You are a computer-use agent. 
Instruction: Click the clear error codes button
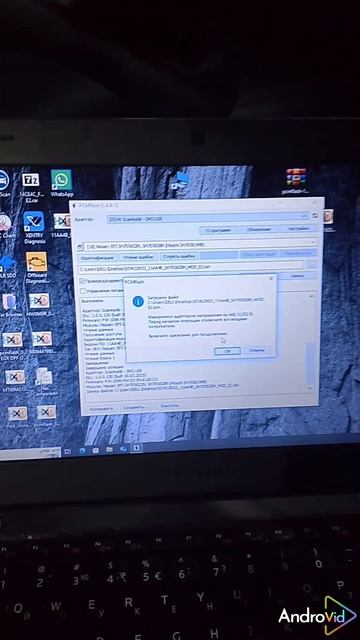(179, 256)
